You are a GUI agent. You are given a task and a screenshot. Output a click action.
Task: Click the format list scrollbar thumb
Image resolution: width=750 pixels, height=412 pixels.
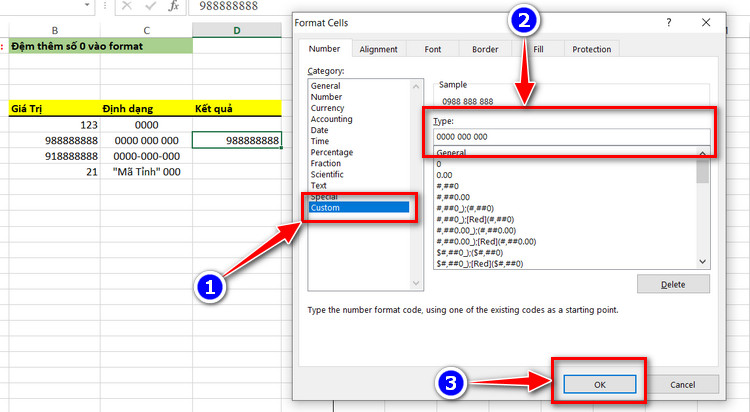(x=703, y=171)
